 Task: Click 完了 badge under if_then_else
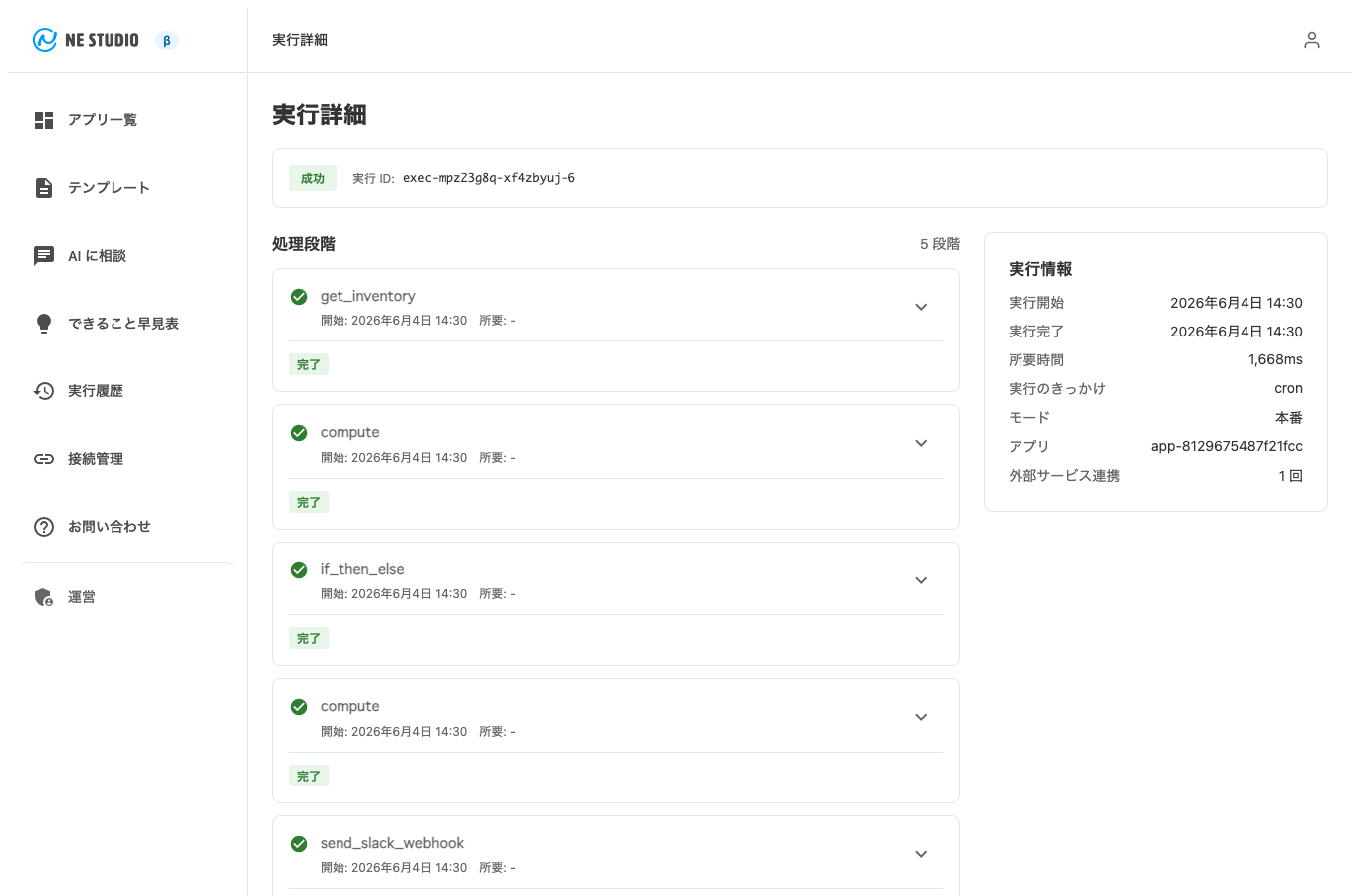coord(309,639)
